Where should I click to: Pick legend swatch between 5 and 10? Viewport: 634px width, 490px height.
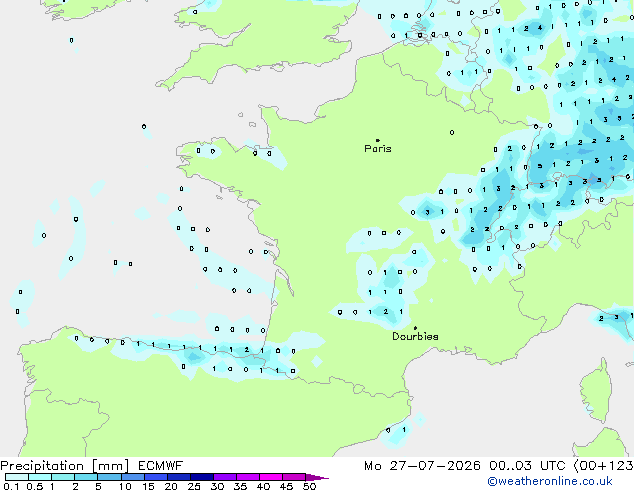pyautogui.click(x=109, y=477)
